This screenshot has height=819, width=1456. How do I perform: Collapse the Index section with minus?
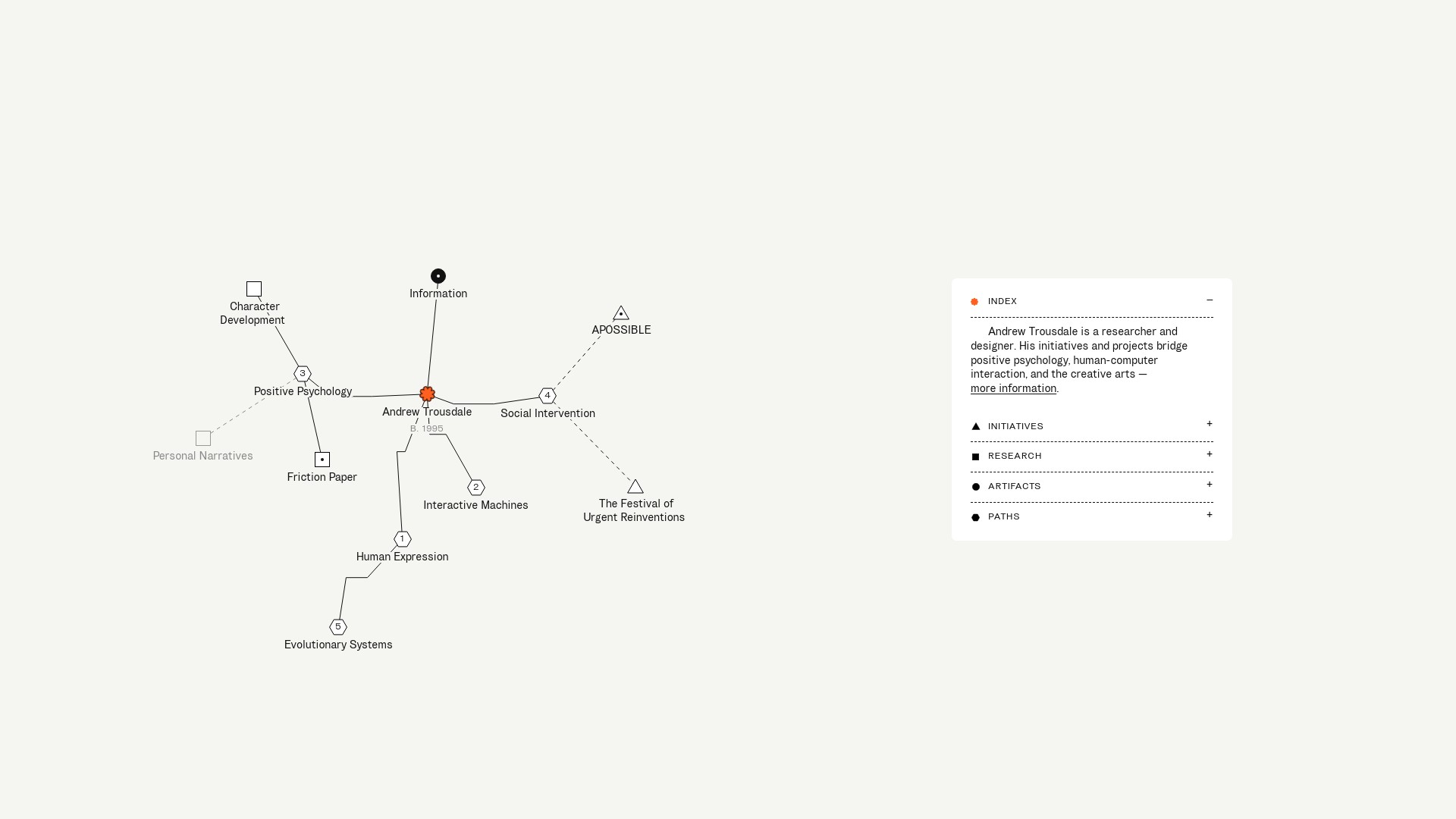point(1210,300)
